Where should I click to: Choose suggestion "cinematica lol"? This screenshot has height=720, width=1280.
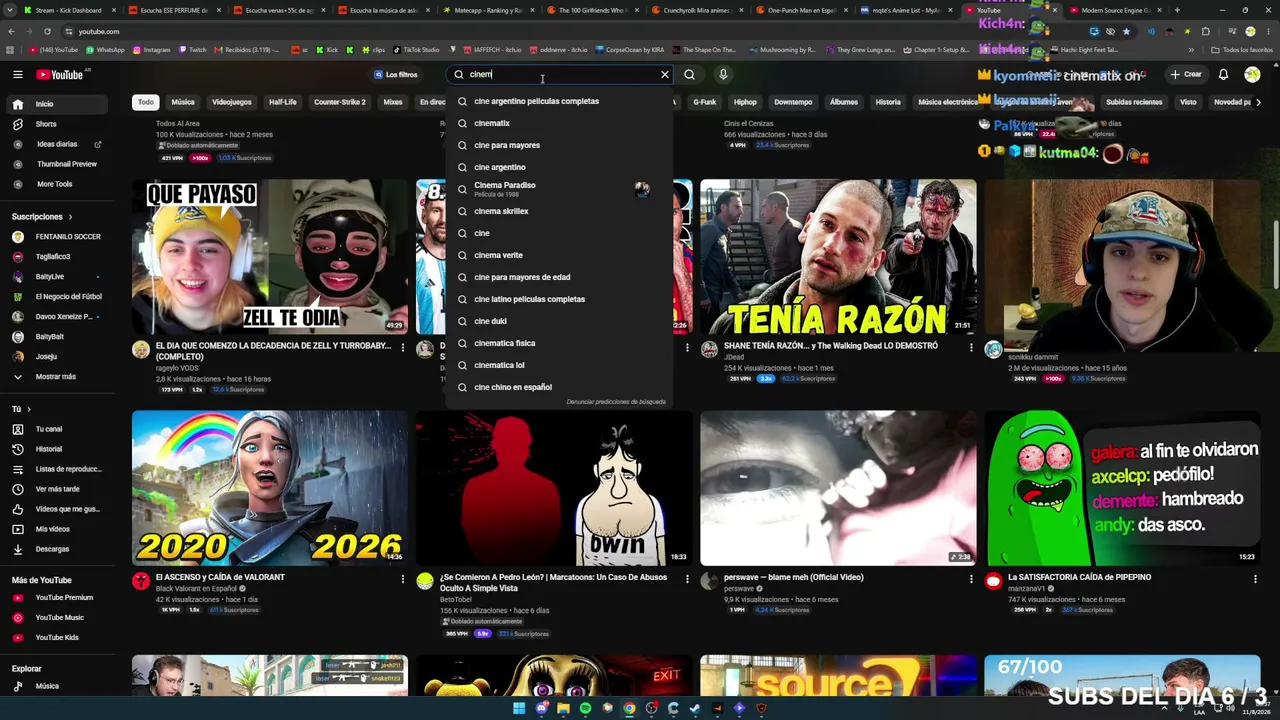[x=560, y=365]
